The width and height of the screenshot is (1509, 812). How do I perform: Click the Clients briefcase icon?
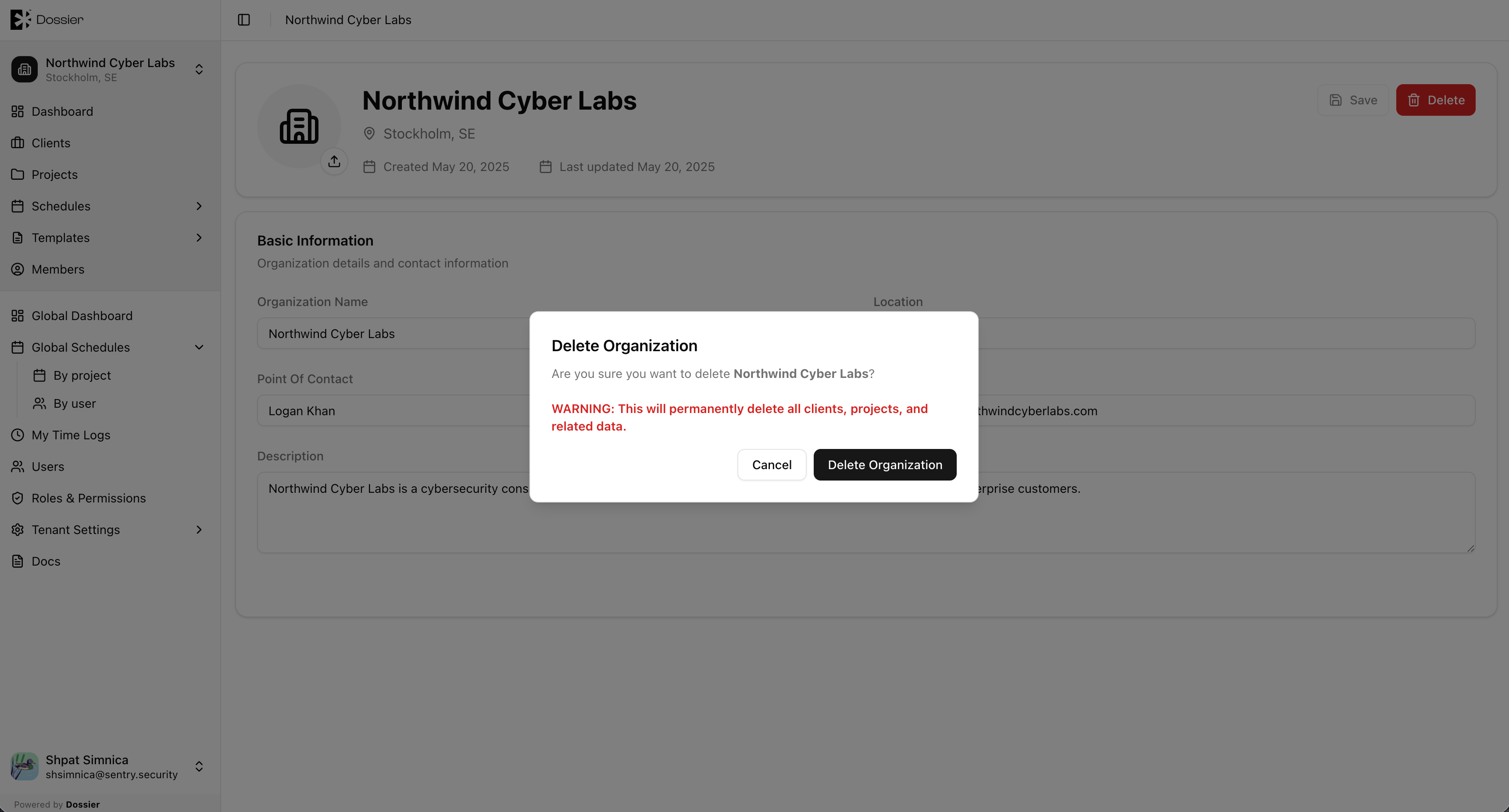(x=18, y=143)
